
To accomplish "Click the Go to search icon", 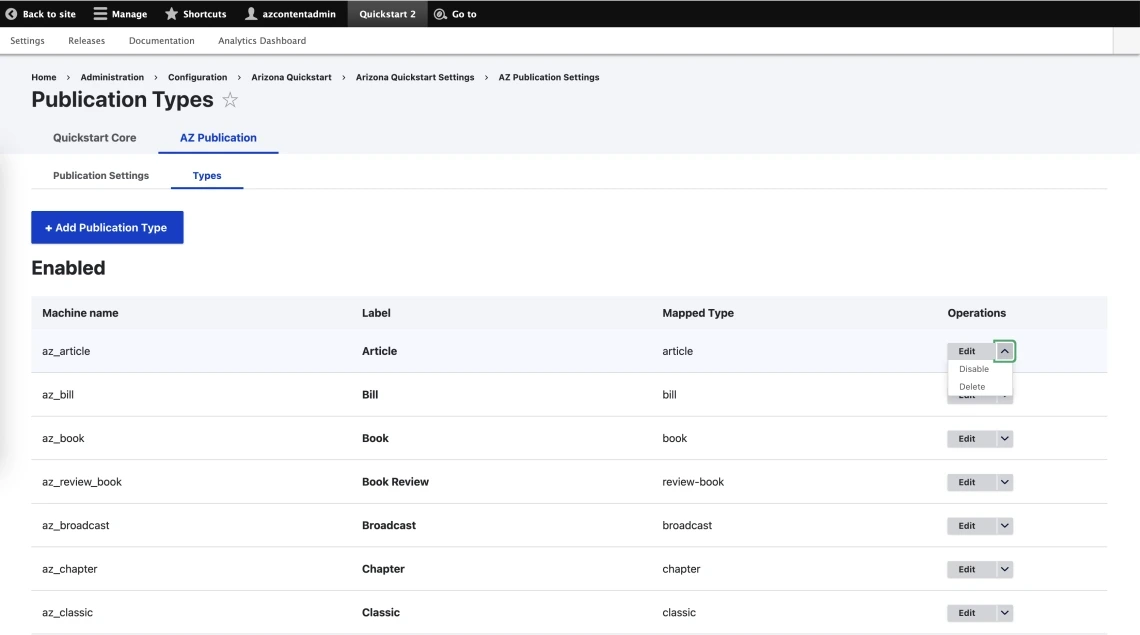I will pos(440,14).
